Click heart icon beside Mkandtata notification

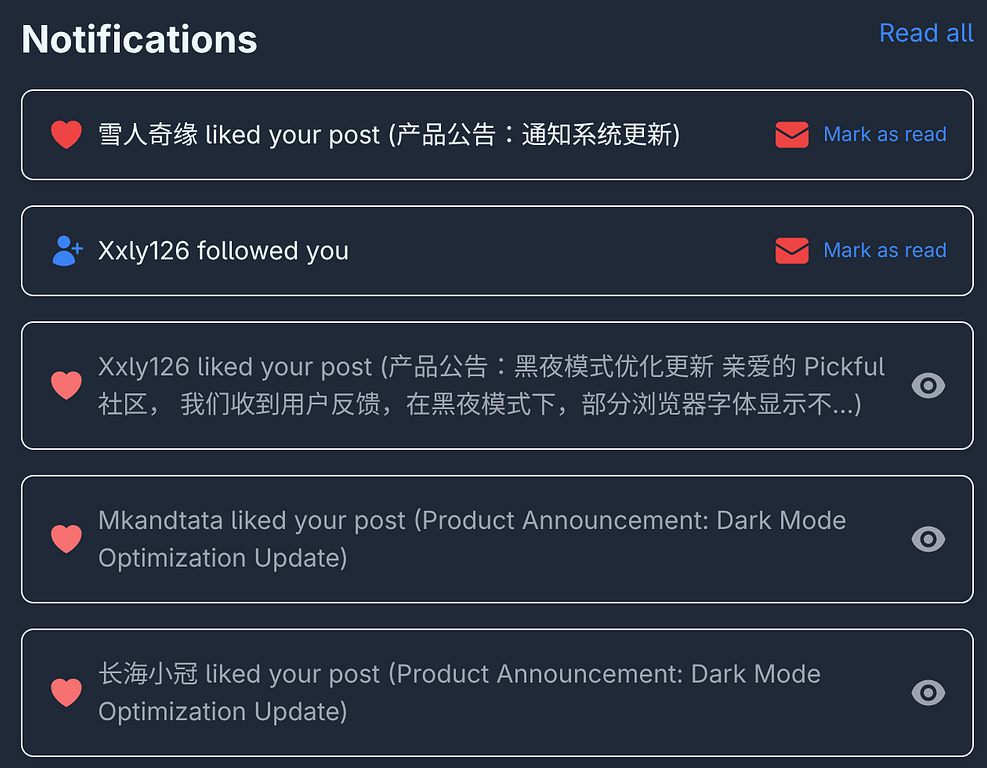tap(66, 540)
